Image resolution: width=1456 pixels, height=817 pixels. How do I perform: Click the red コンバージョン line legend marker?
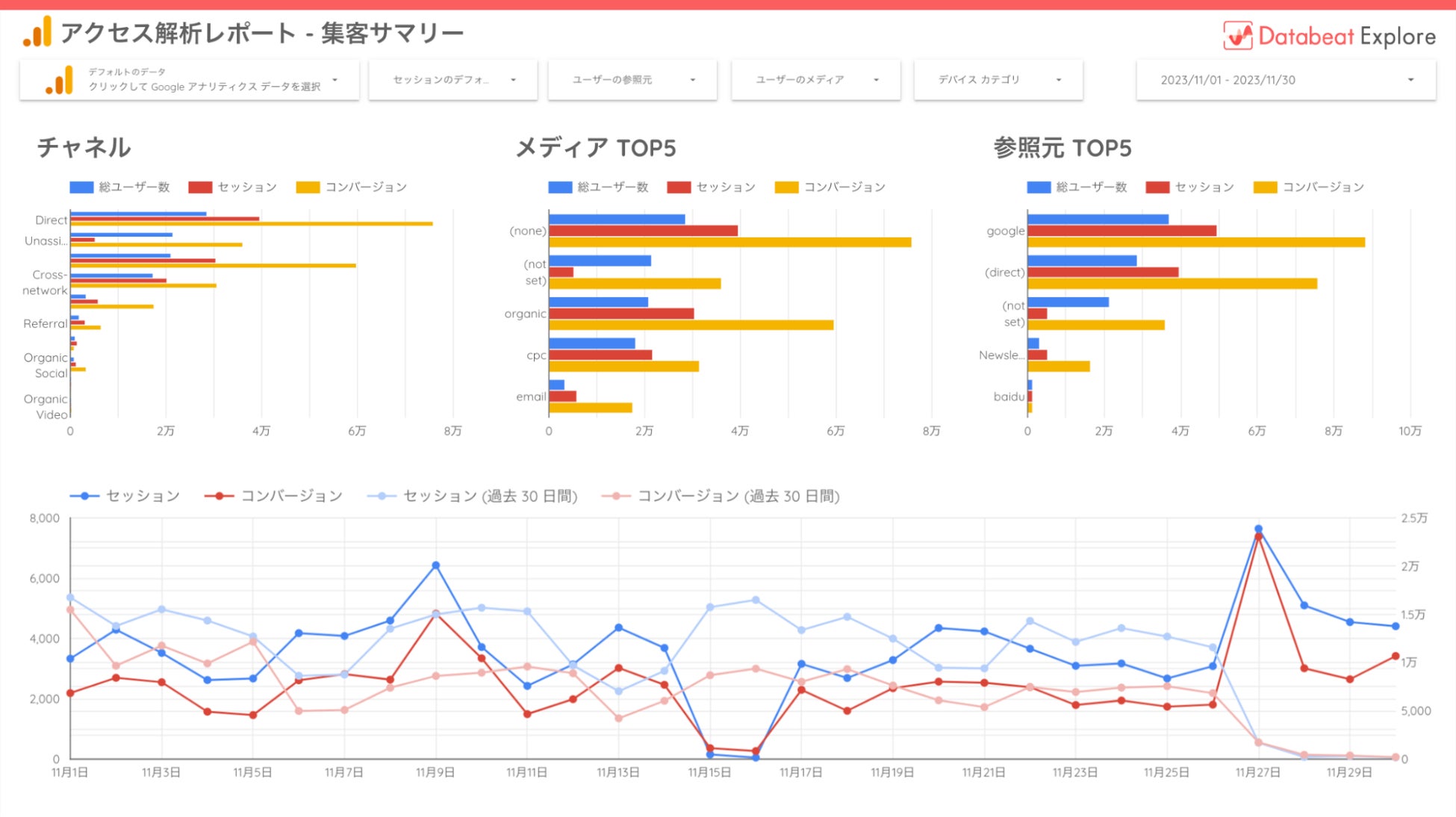[219, 496]
